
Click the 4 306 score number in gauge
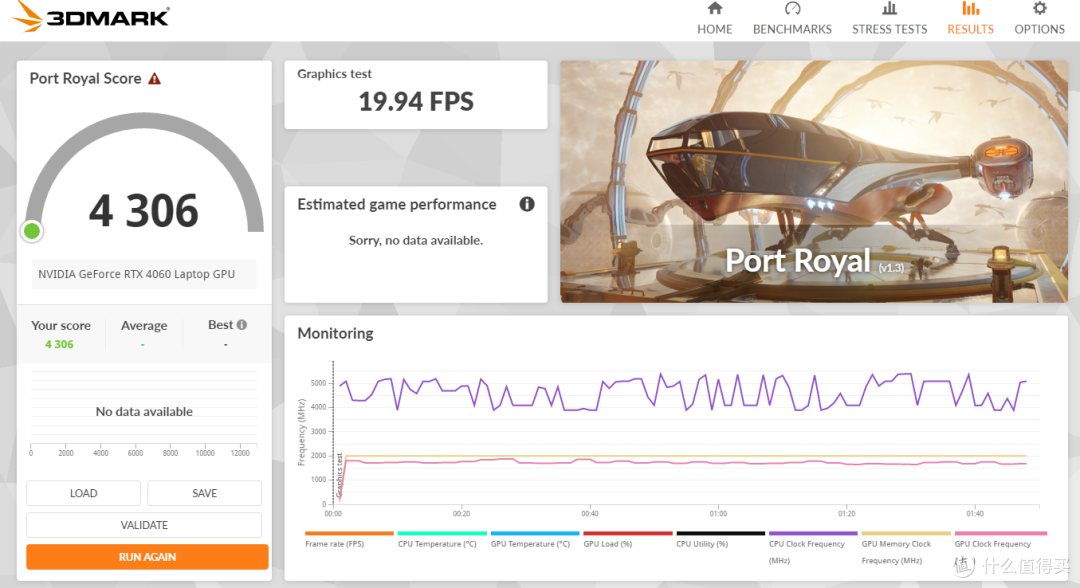pos(144,210)
